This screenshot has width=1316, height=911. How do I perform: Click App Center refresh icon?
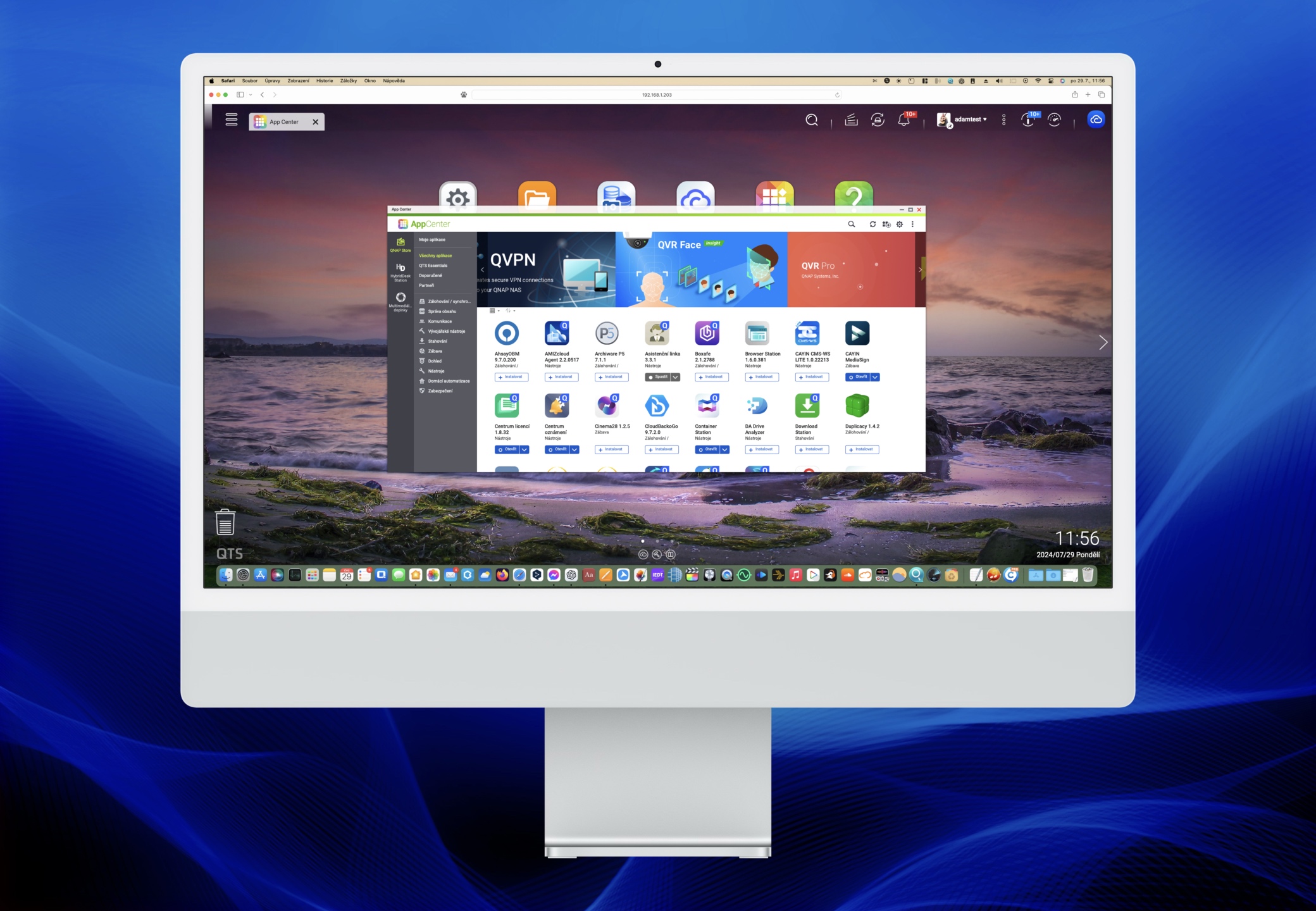tap(872, 224)
